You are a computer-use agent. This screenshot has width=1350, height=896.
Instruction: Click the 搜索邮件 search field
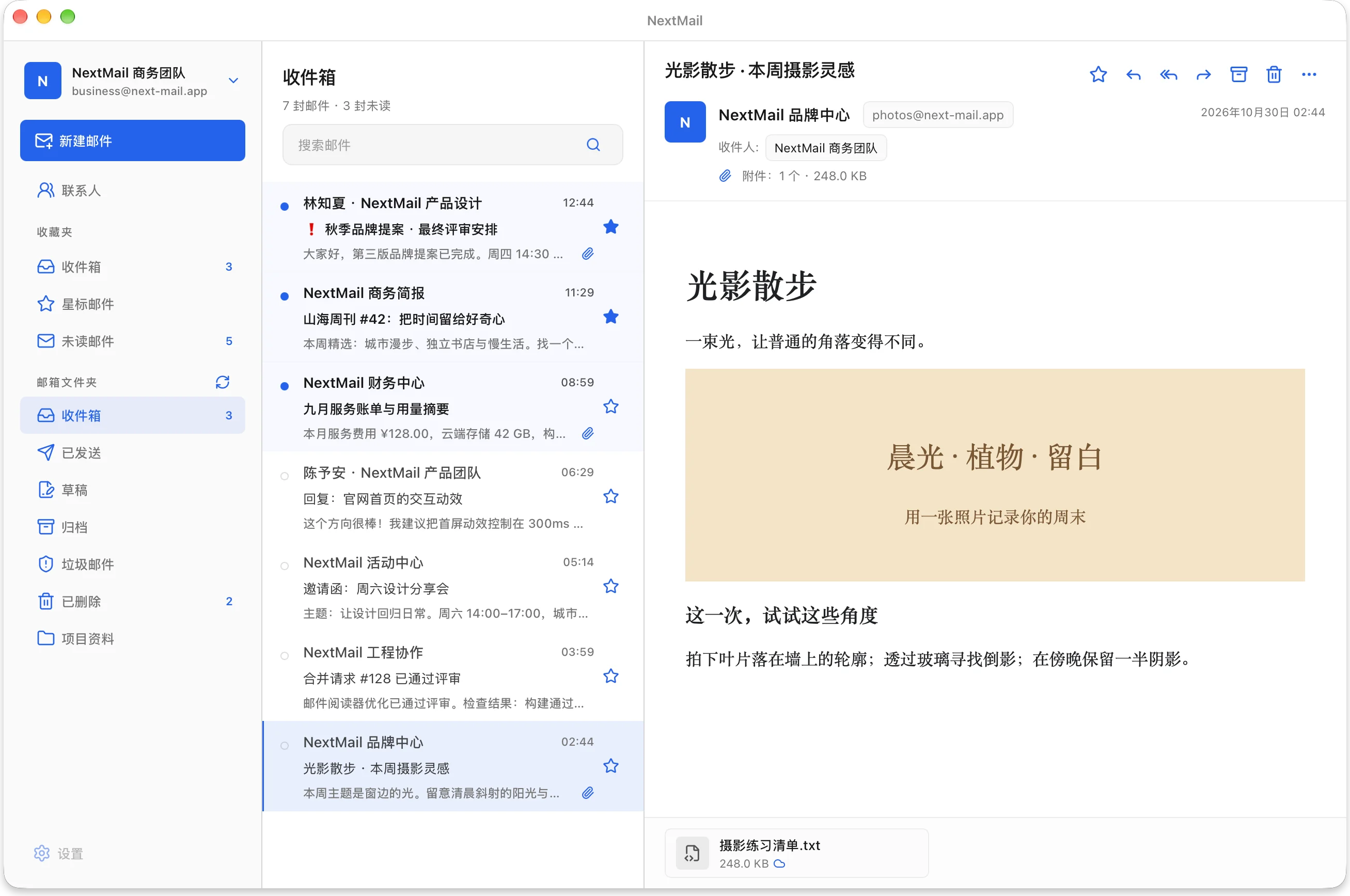[x=452, y=145]
